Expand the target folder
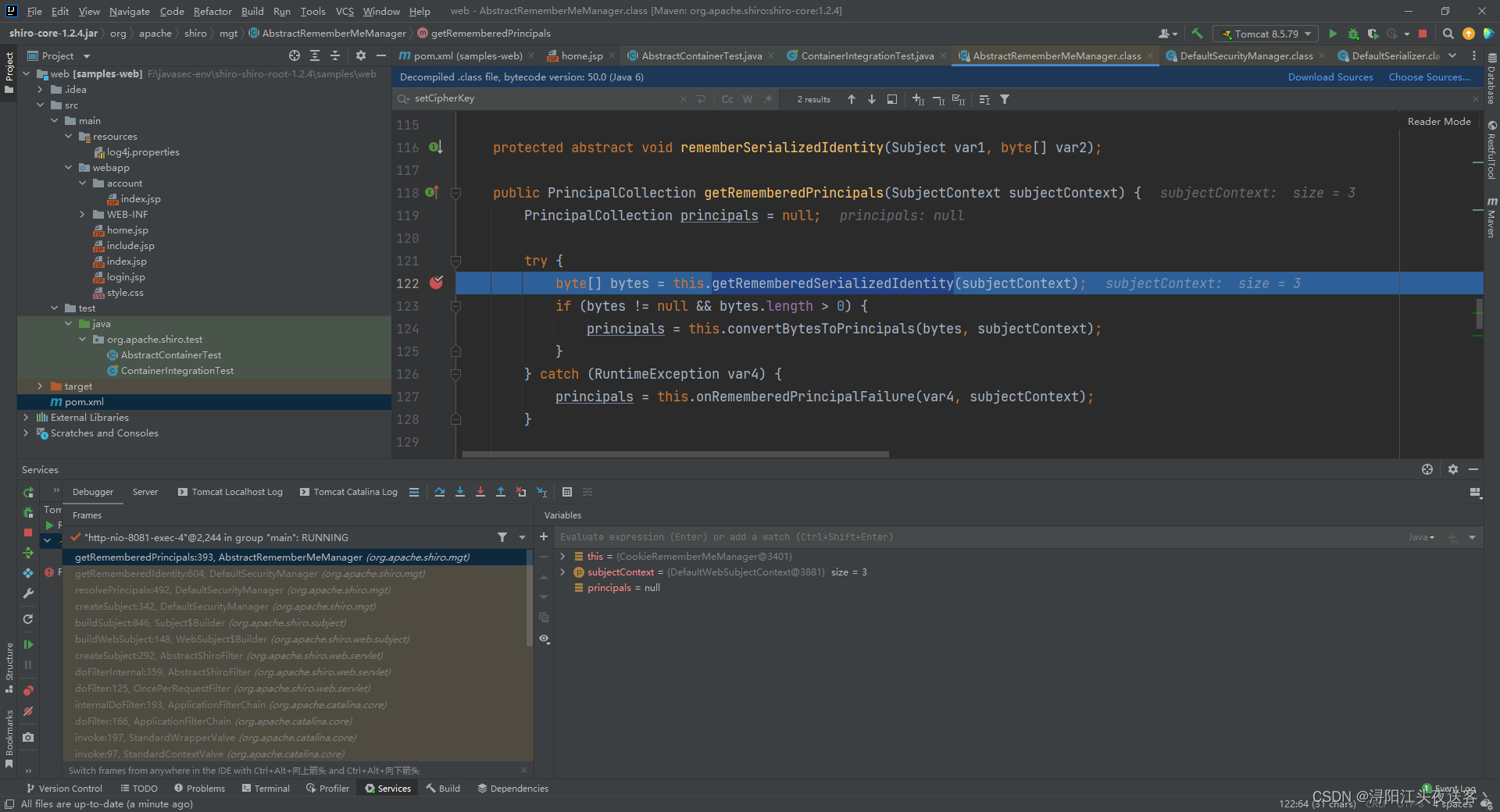The height and width of the screenshot is (812, 1500). (40, 386)
